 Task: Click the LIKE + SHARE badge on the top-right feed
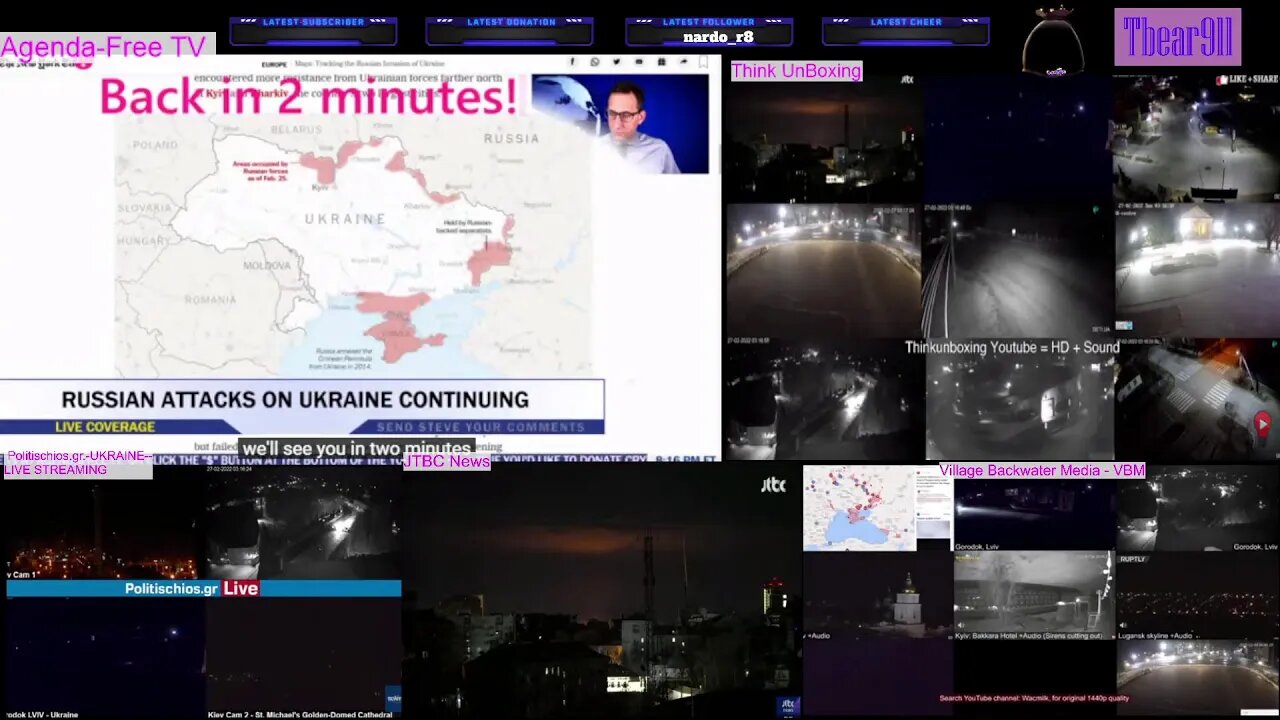click(x=1247, y=79)
